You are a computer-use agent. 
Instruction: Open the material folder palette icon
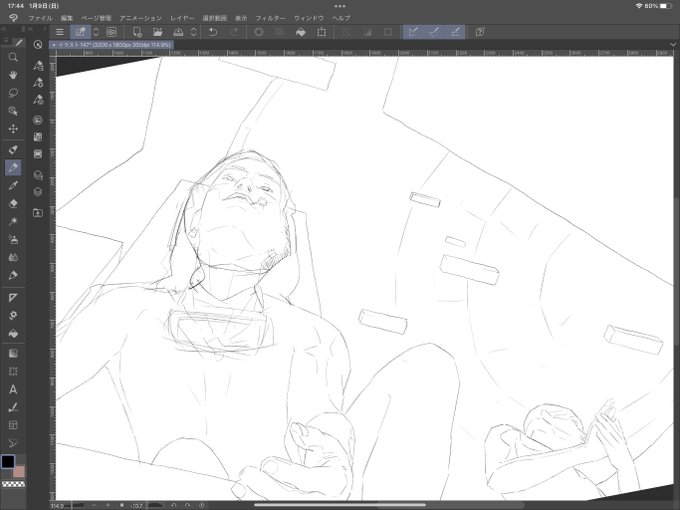[x=38, y=212]
